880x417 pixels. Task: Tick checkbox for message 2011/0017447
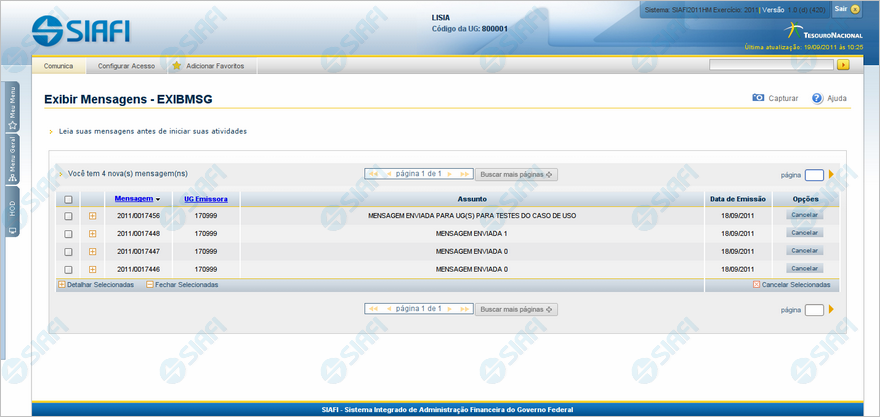coord(68,252)
